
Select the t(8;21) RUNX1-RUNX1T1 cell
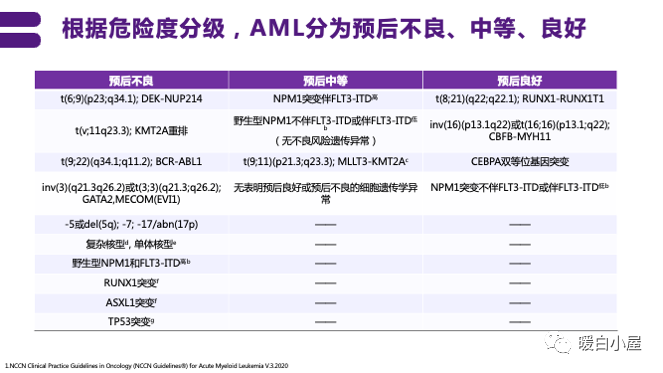pyautogui.click(x=520, y=99)
